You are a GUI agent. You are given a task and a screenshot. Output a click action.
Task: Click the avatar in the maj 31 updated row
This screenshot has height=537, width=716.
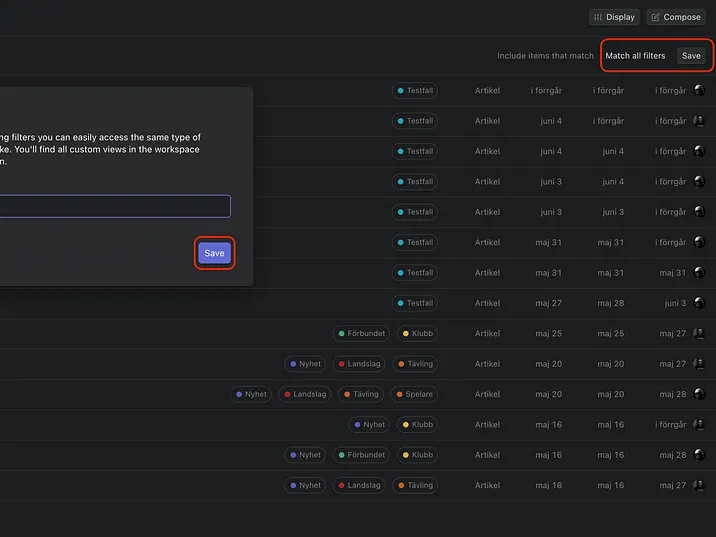tap(699, 272)
